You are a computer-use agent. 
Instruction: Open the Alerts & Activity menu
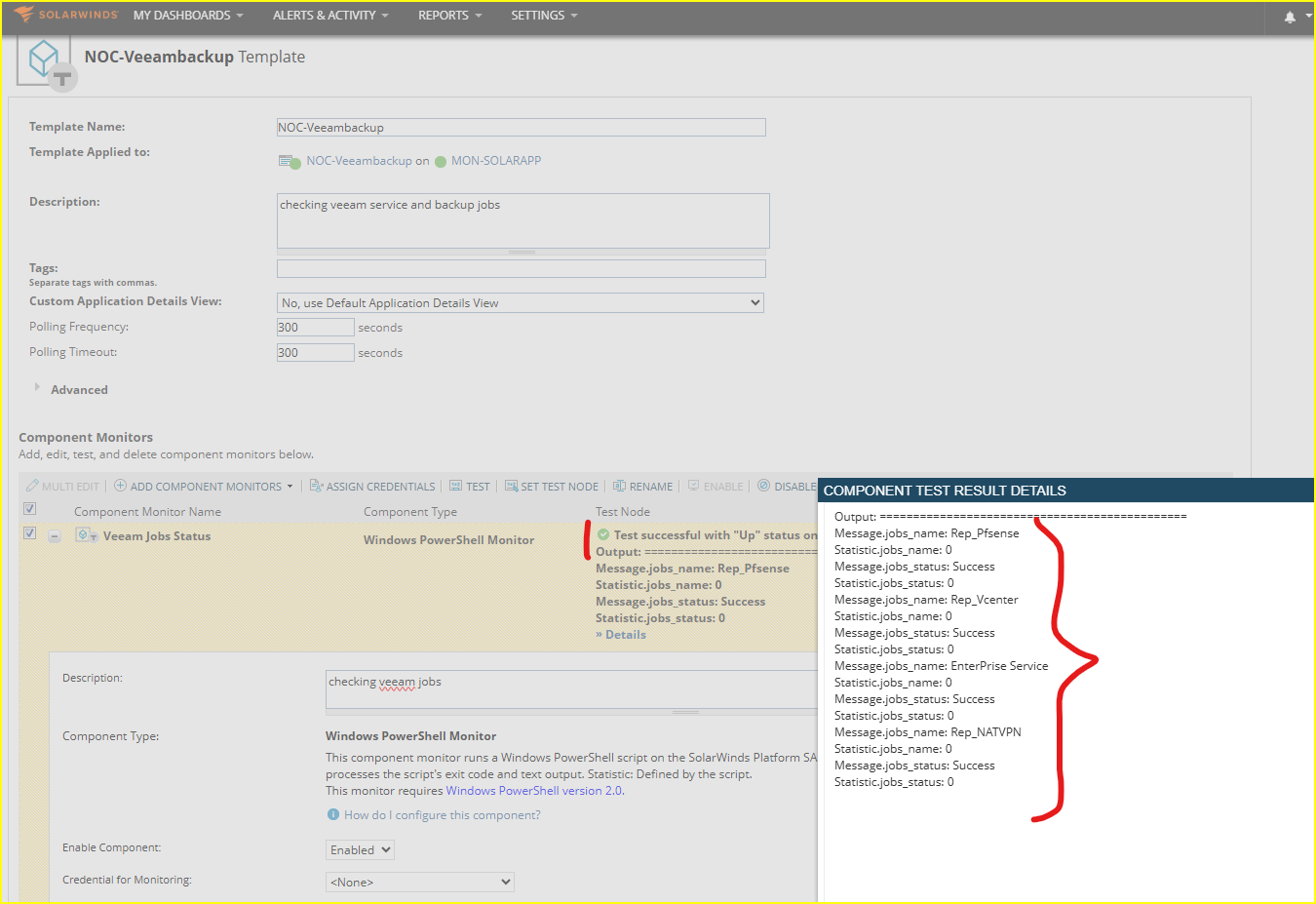coord(330,16)
